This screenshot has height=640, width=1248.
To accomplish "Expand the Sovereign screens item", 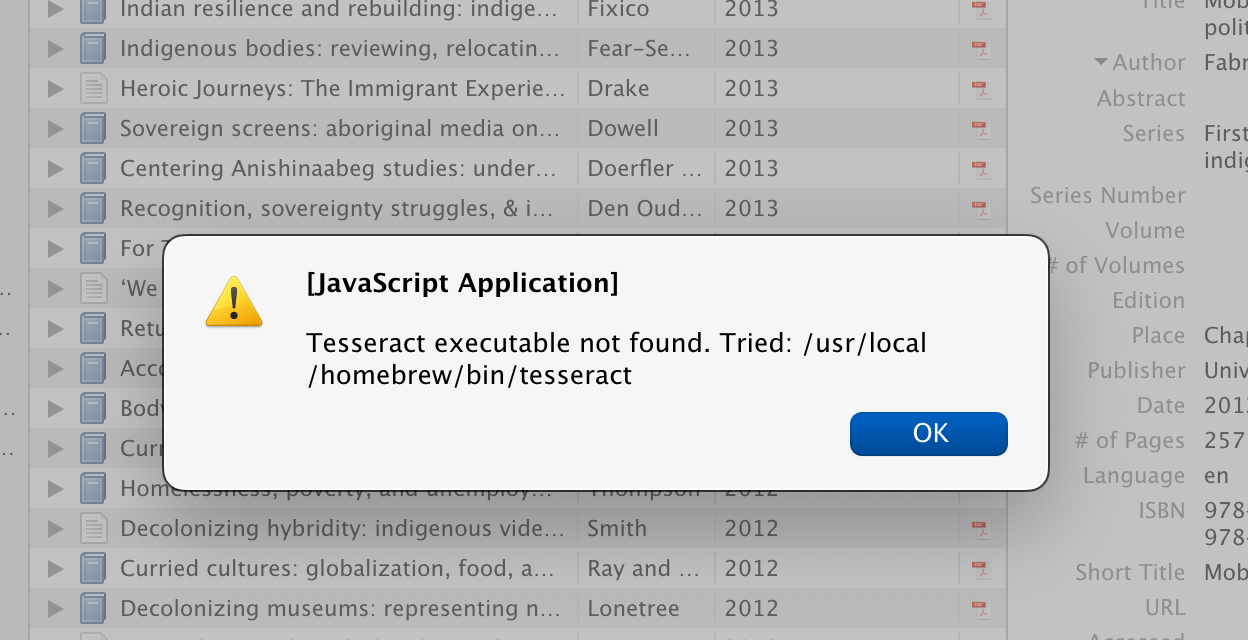I will (x=55, y=128).
